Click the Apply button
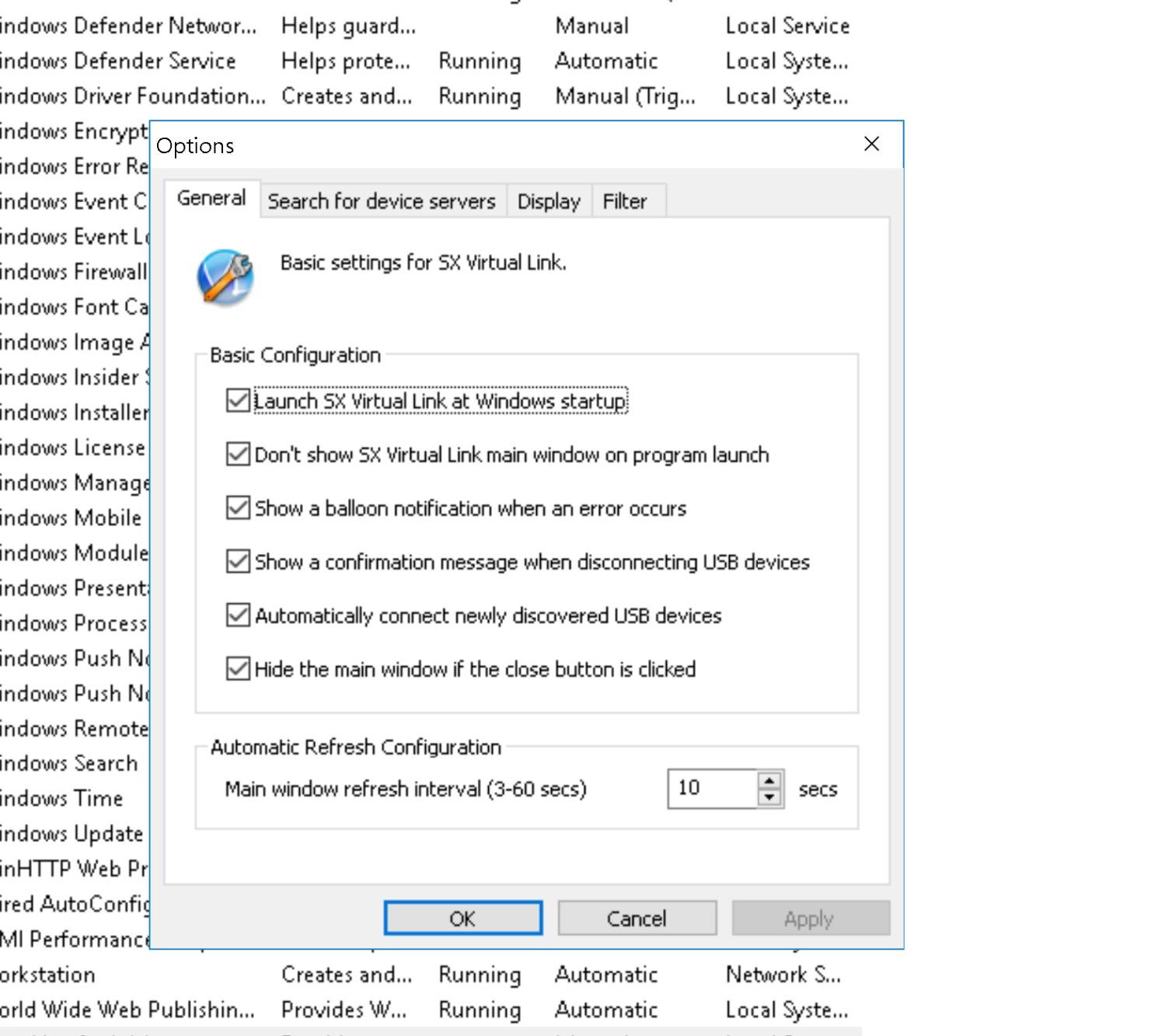 (810, 919)
